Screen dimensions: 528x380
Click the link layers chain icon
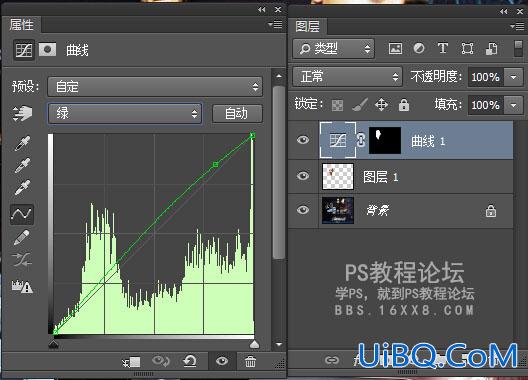point(332,360)
